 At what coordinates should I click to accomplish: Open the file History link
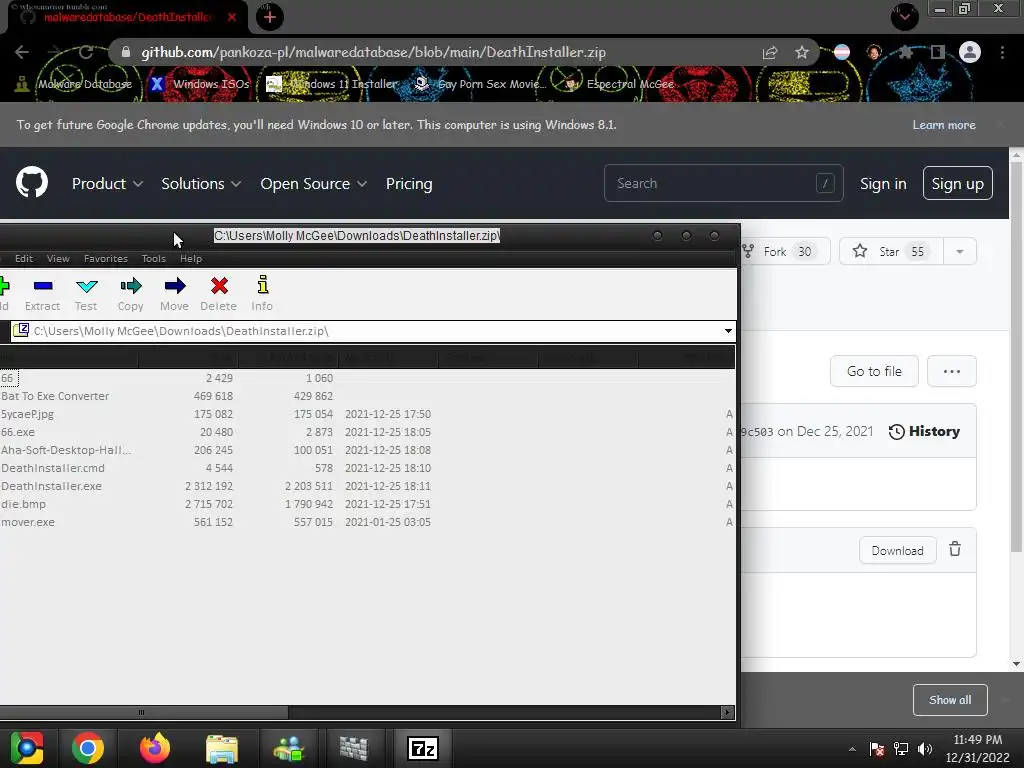click(924, 431)
